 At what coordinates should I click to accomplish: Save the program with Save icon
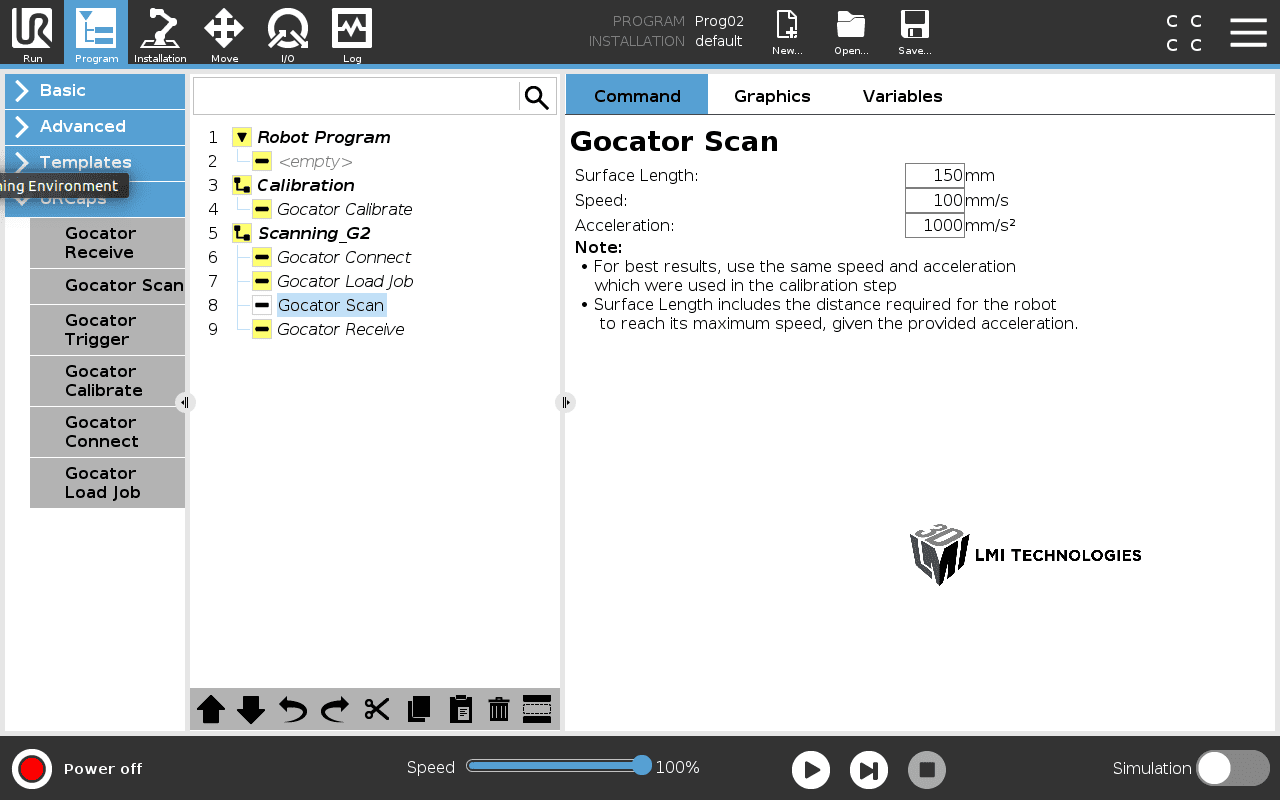[x=914, y=33]
